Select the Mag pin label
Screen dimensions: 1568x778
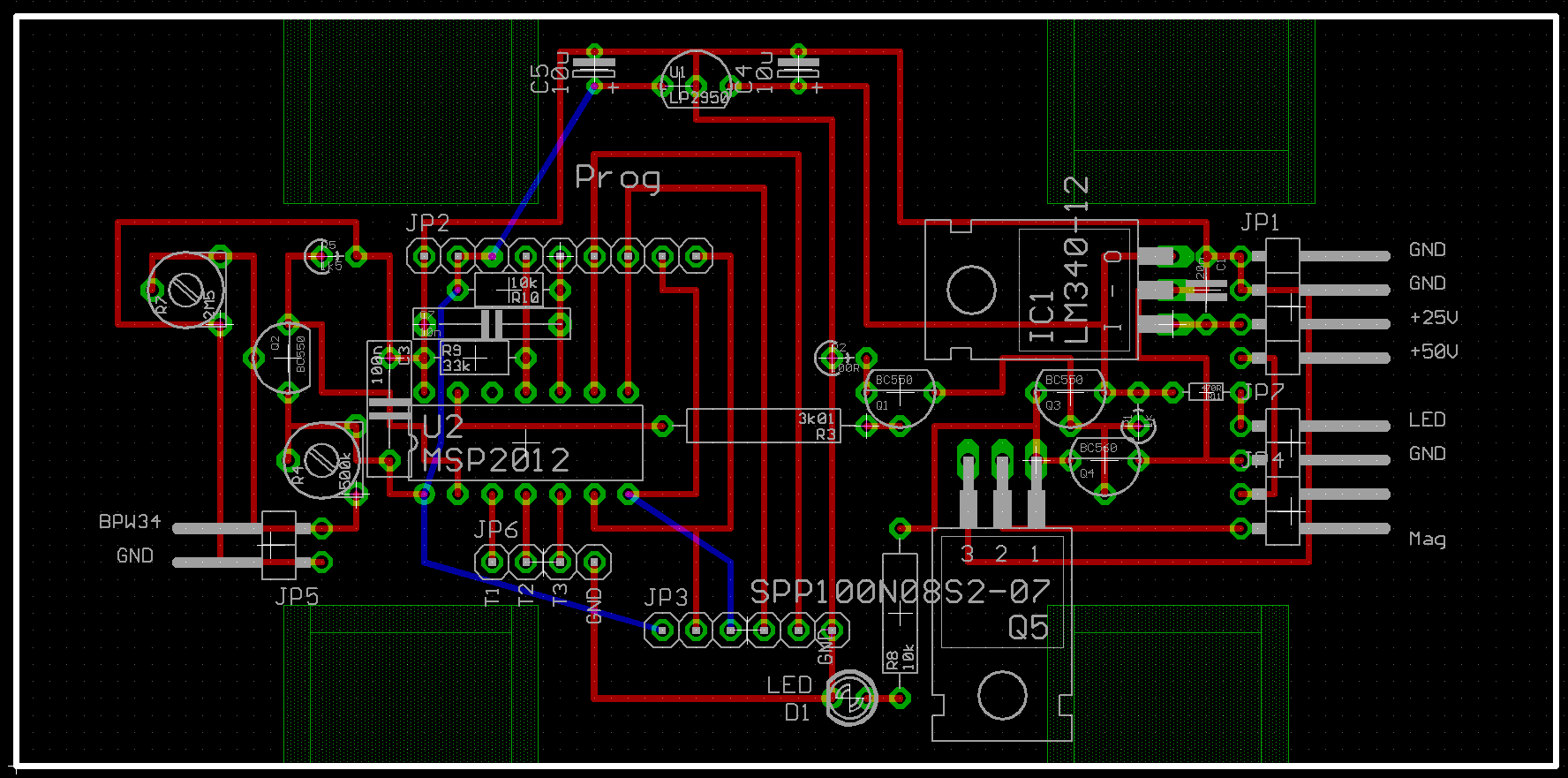(1427, 538)
